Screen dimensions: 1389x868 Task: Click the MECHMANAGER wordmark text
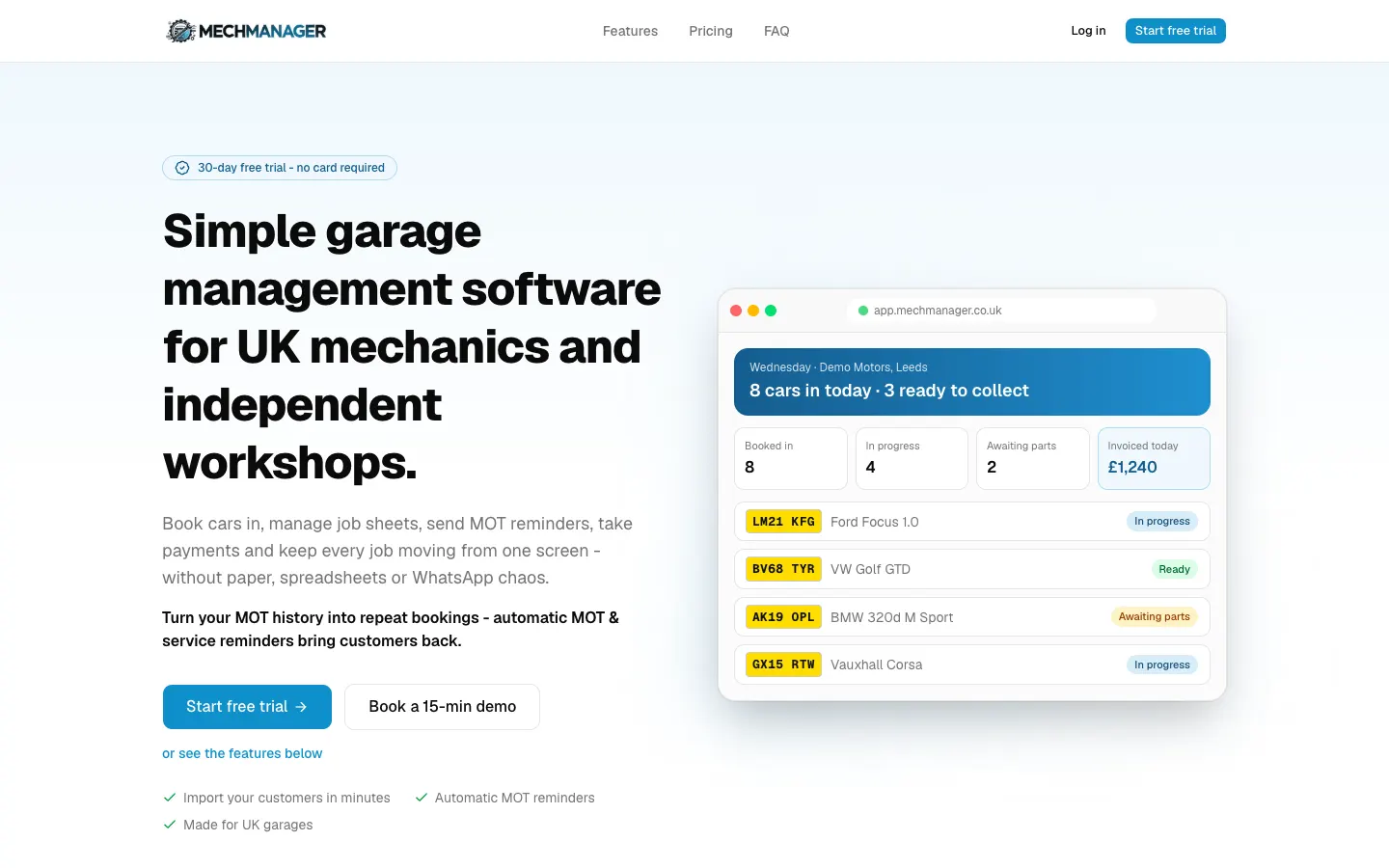pos(262,31)
